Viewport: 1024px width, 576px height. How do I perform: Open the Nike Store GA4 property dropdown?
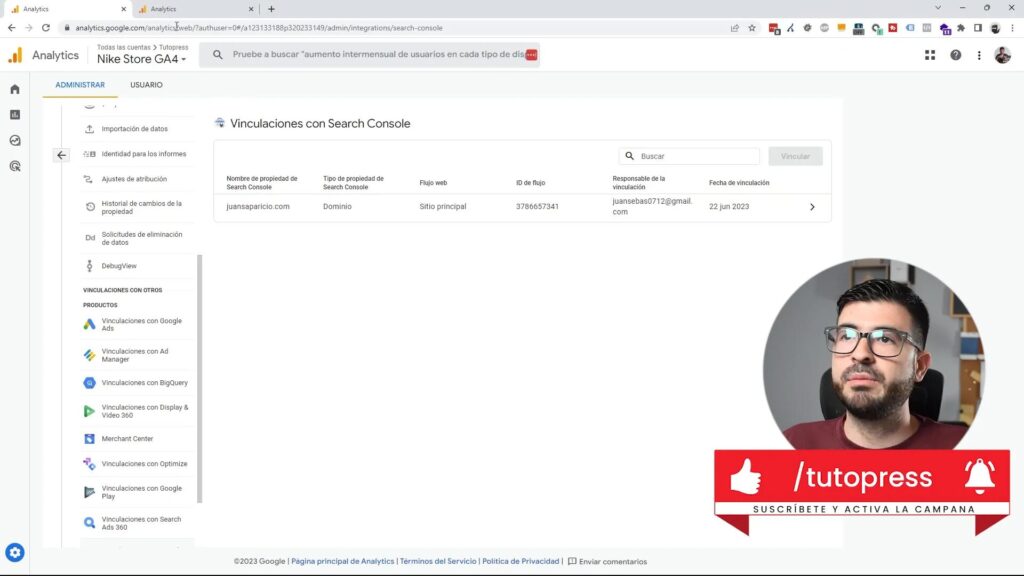coord(141,59)
